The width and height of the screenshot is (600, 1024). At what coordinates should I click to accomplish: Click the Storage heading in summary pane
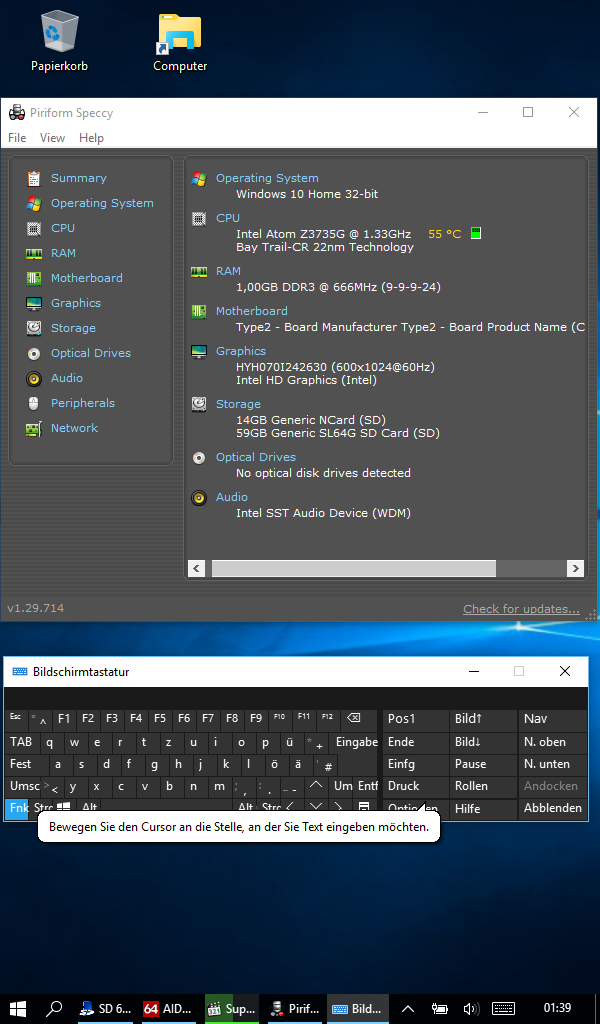click(238, 404)
